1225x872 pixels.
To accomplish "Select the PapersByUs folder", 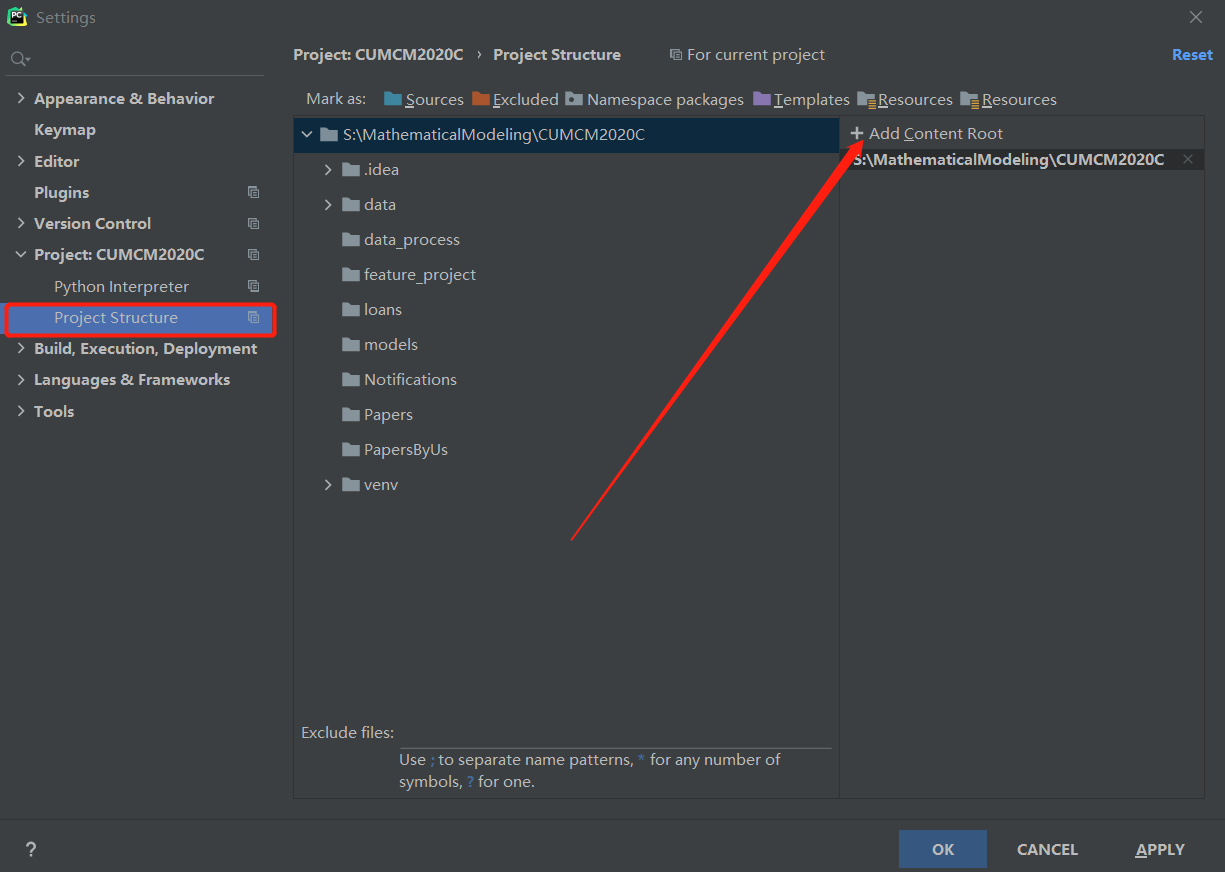I will (x=394, y=449).
